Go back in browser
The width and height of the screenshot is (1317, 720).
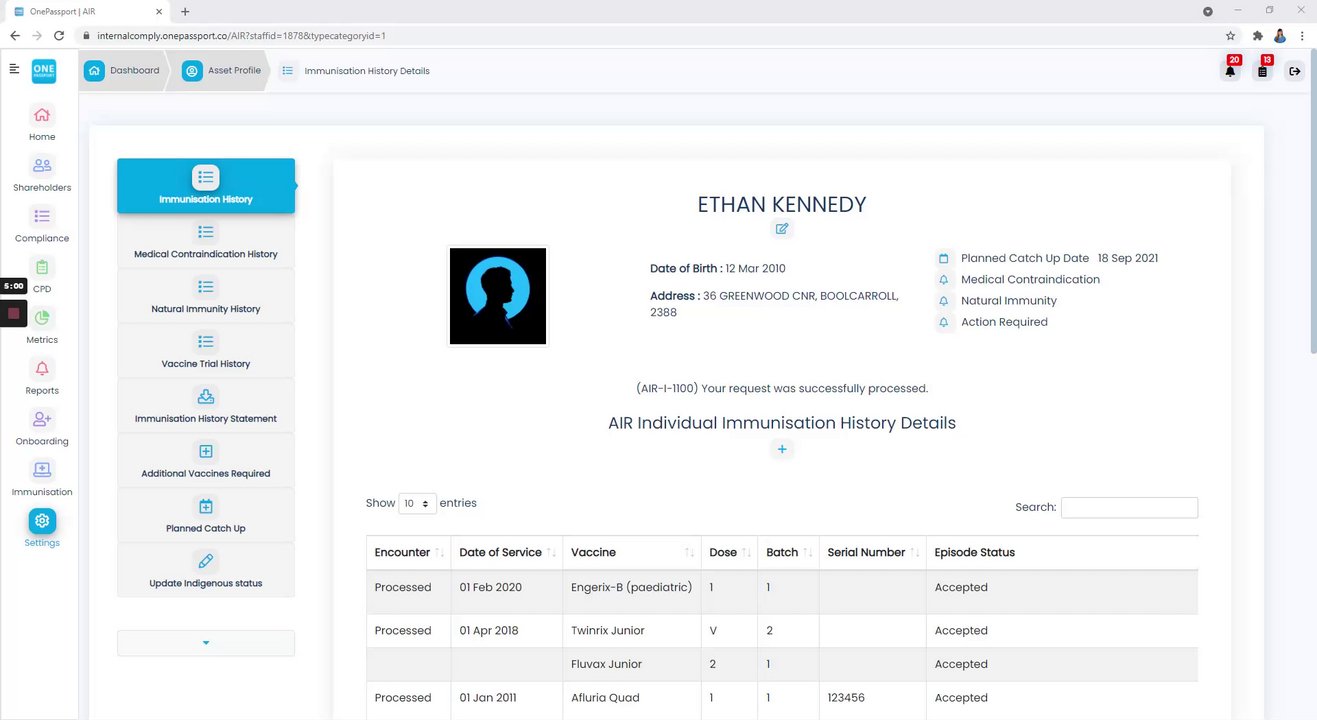tap(14, 35)
